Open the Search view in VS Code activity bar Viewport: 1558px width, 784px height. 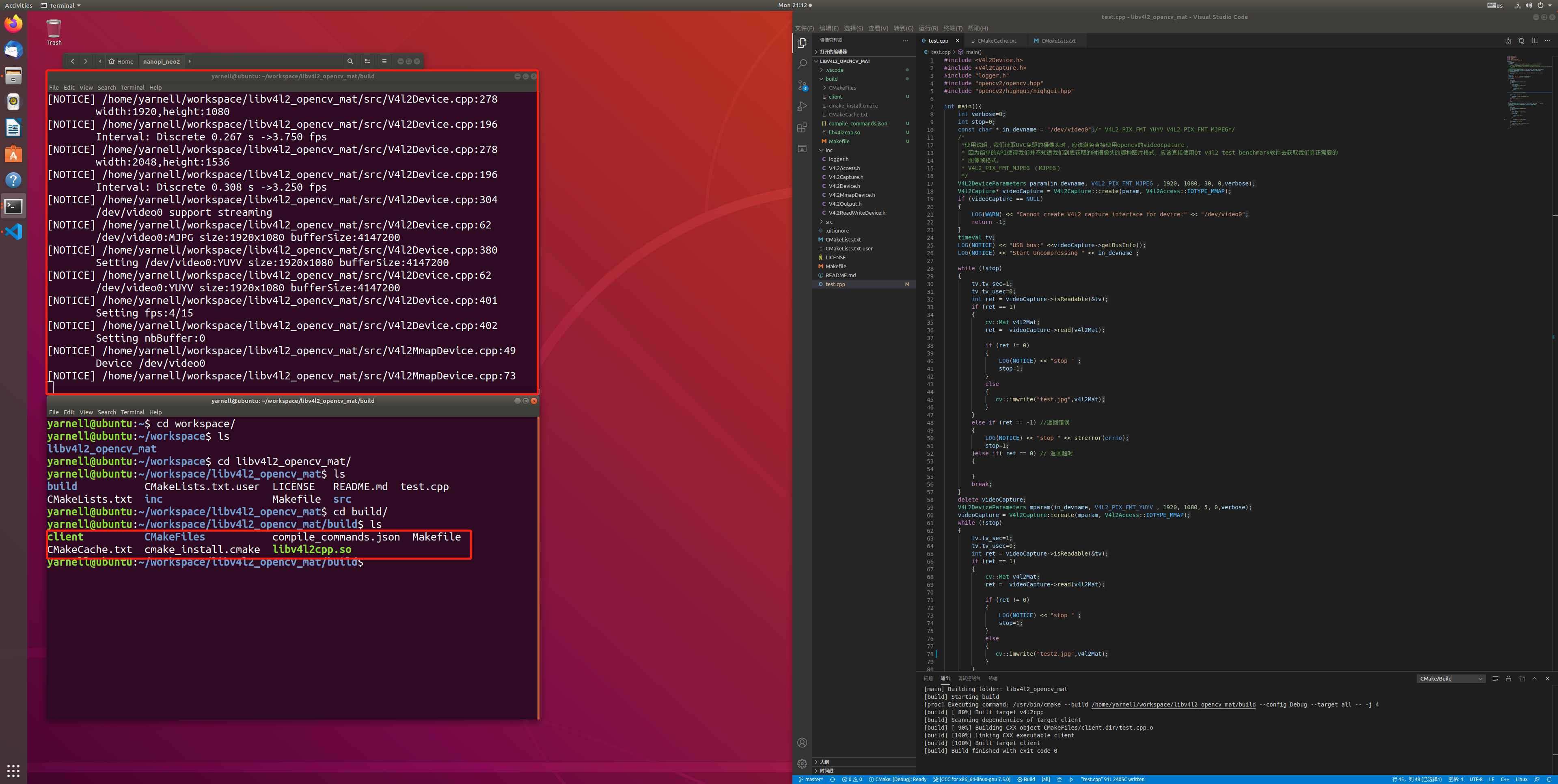pos(802,64)
